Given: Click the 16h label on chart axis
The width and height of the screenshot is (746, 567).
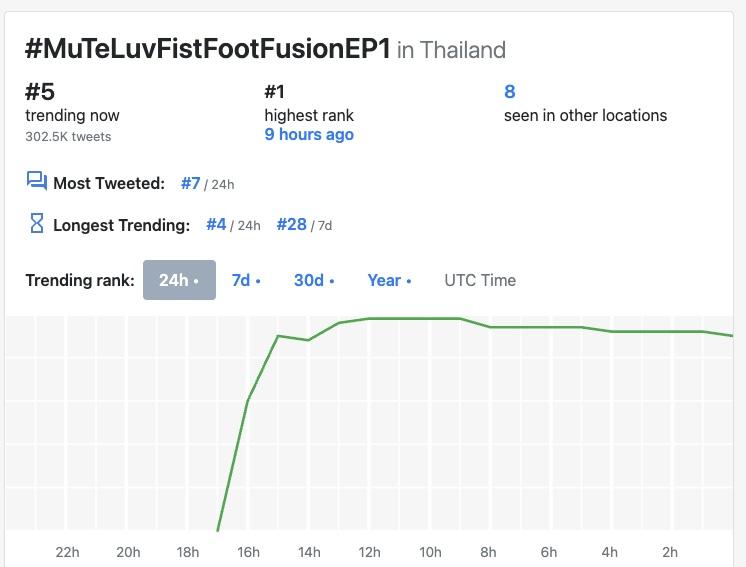Looking at the screenshot, I should pyautogui.click(x=249, y=552).
